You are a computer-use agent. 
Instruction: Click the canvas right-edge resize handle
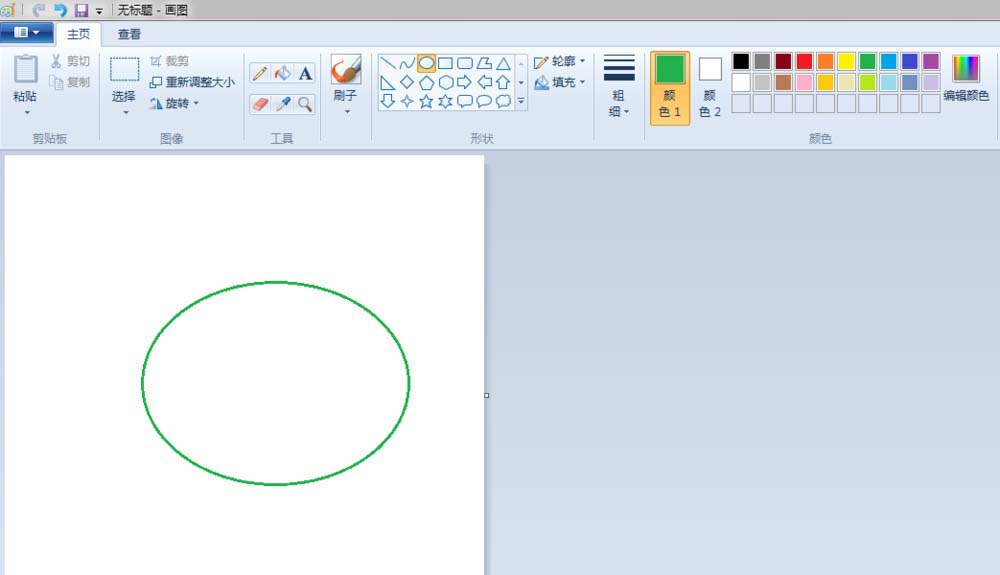pos(487,395)
